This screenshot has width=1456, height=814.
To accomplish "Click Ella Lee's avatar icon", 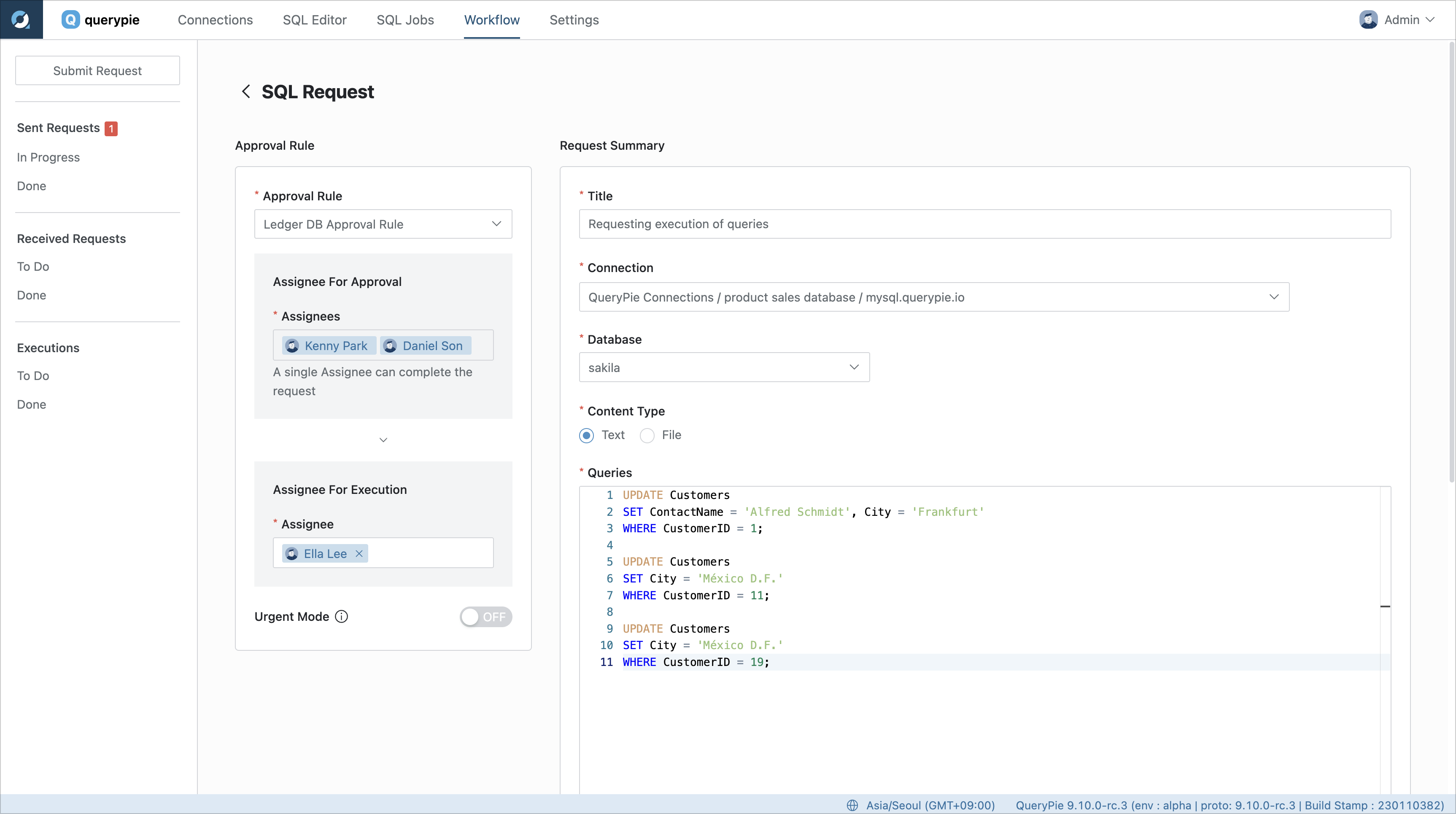I will (291, 554).
